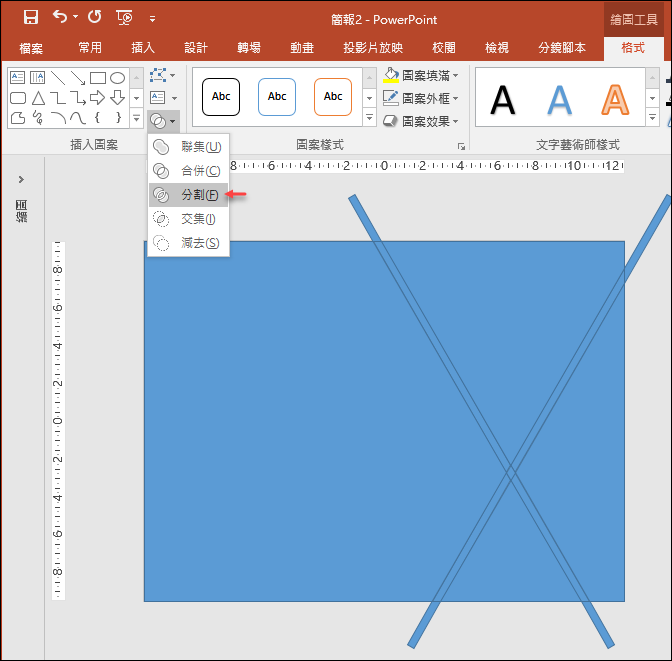672x661 pixels.
Task: Select the Left Brace shape
Action: coord(98,117)
